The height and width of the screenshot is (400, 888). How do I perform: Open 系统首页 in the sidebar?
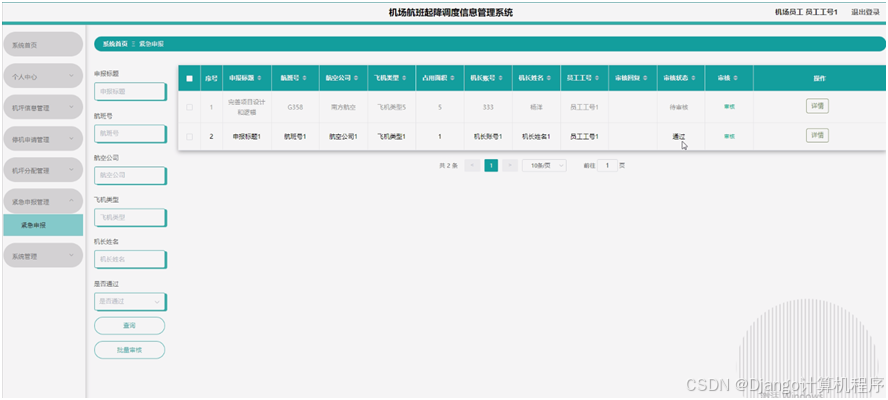coord(43,44)
